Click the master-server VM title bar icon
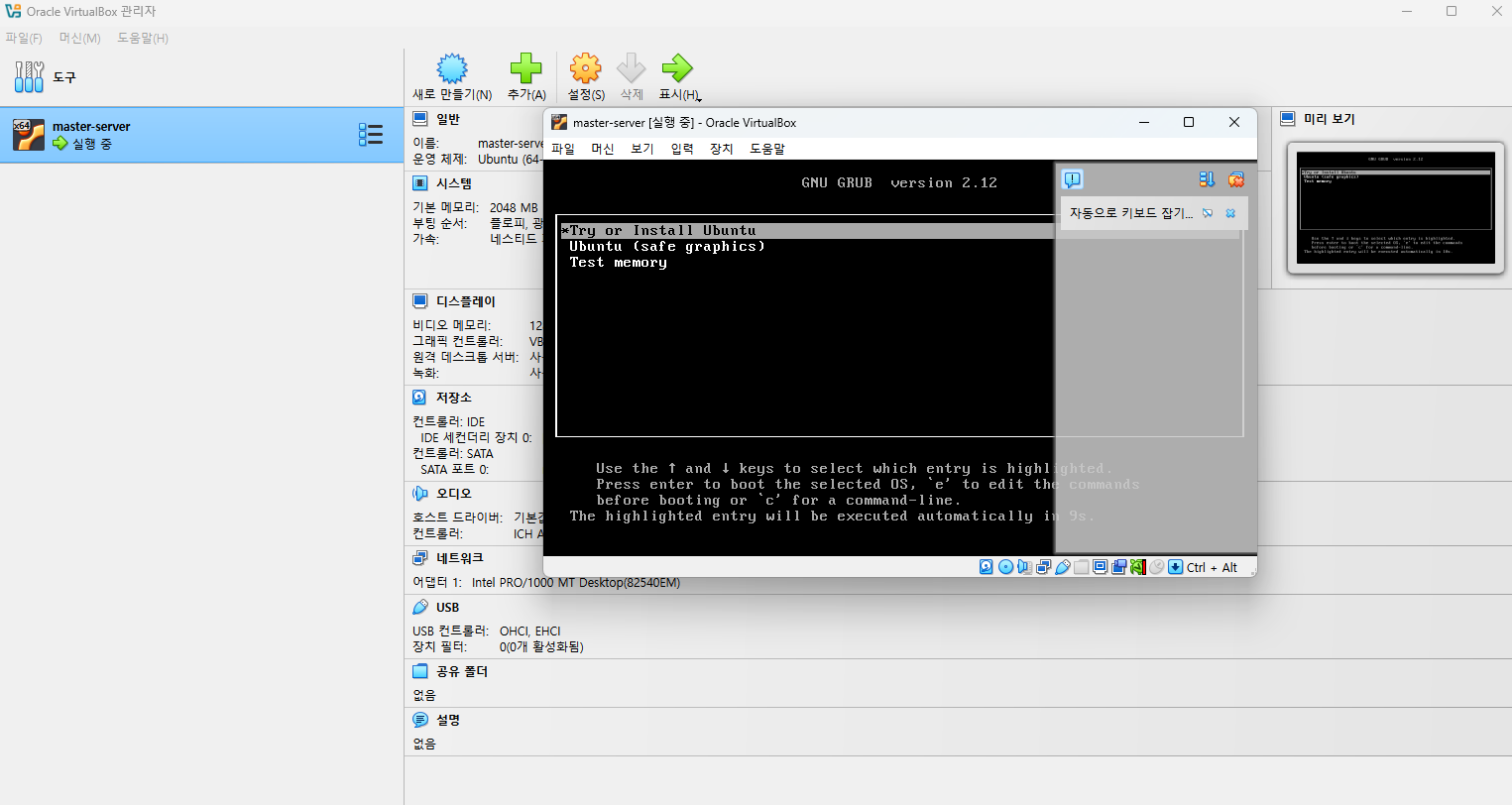Image resolution: width=1512 pixels, height=805 pixels. (559, 123)
